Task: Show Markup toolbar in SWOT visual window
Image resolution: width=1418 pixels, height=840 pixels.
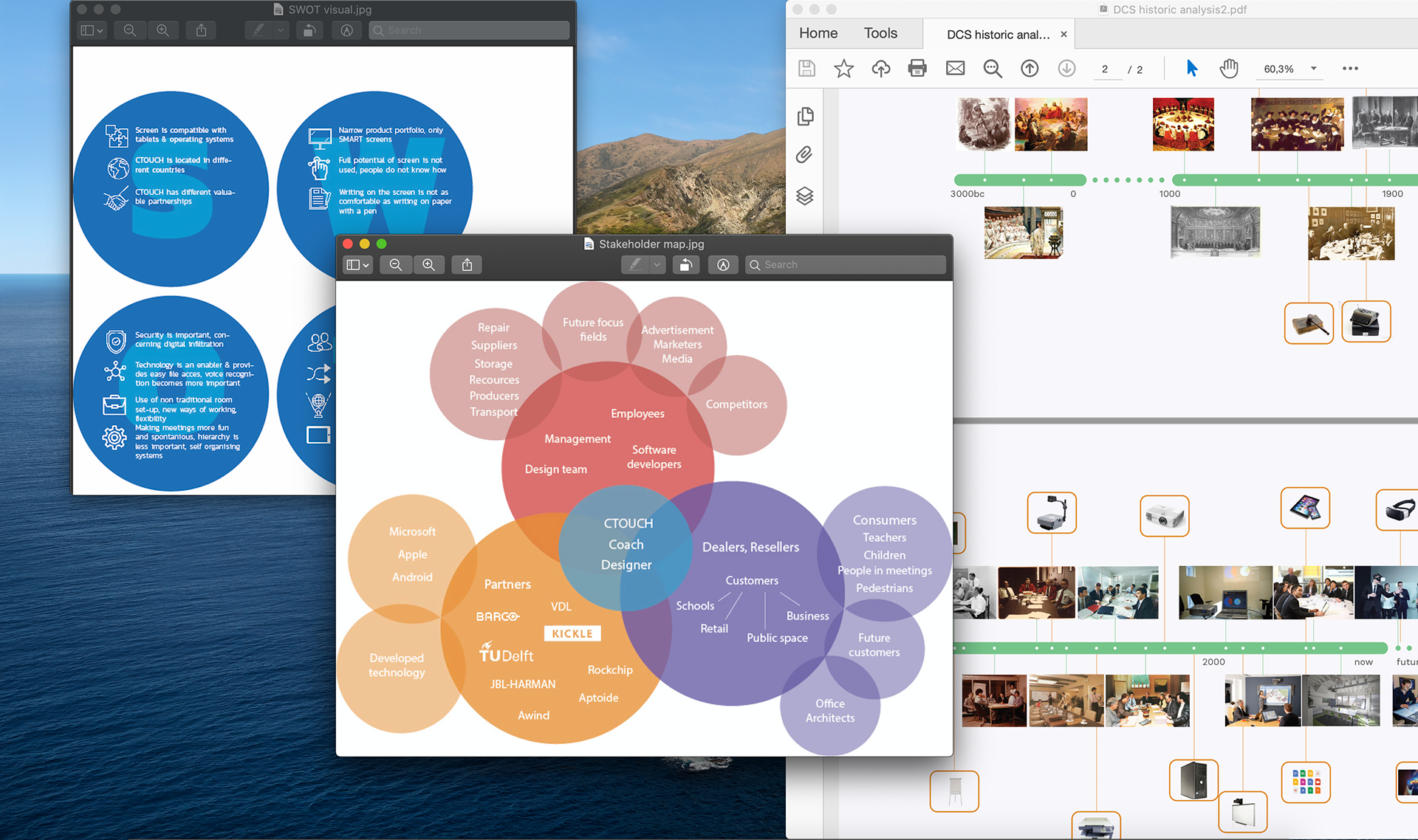Action: pos(346,30)
